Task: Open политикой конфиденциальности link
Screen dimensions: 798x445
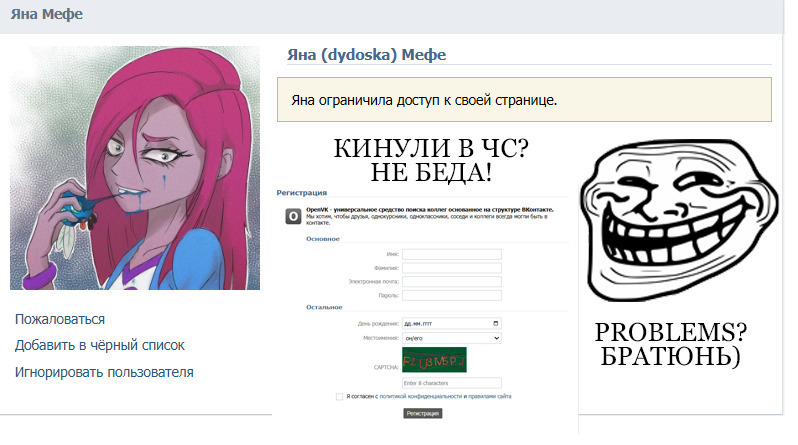Action: 420,396
